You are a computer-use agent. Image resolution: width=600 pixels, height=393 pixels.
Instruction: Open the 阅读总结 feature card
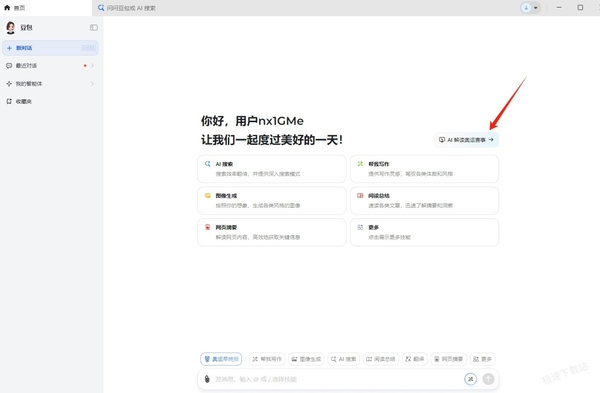[x=424, y=201]
